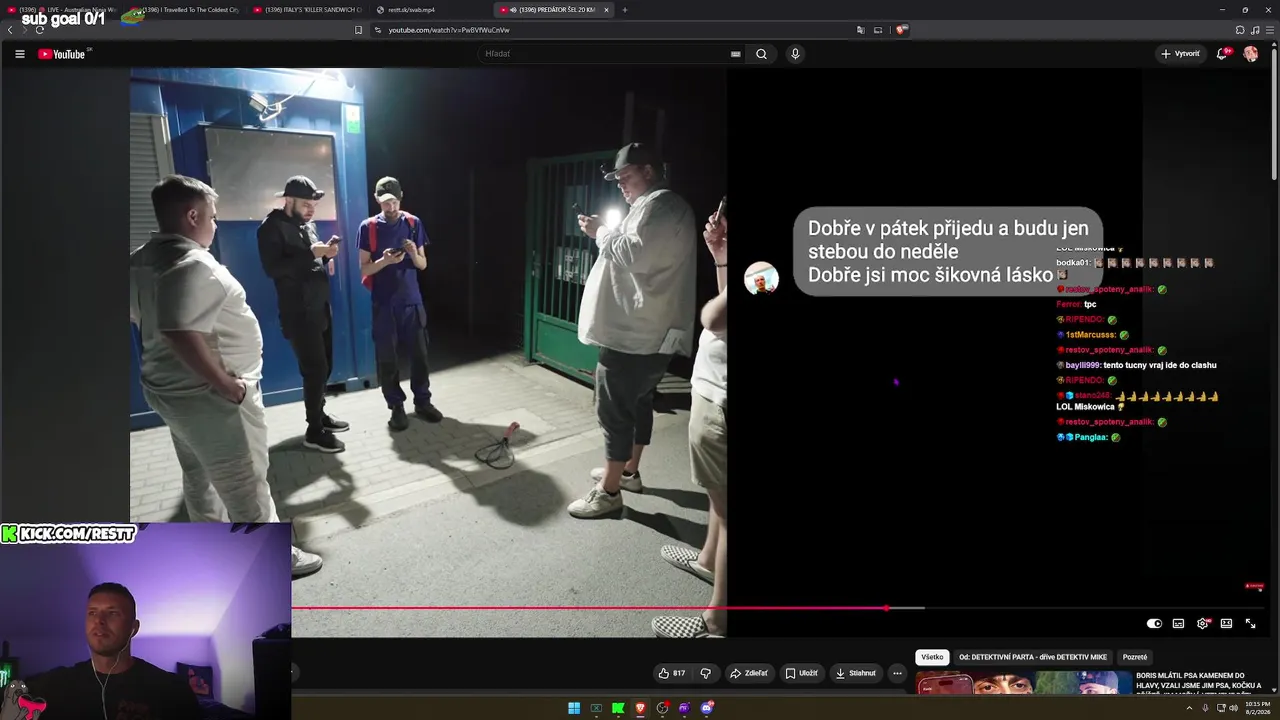Open YouTube notifications bell
Image resolution: width=1280 pixels, height=720 pixels.
[x=1222, y=54]
